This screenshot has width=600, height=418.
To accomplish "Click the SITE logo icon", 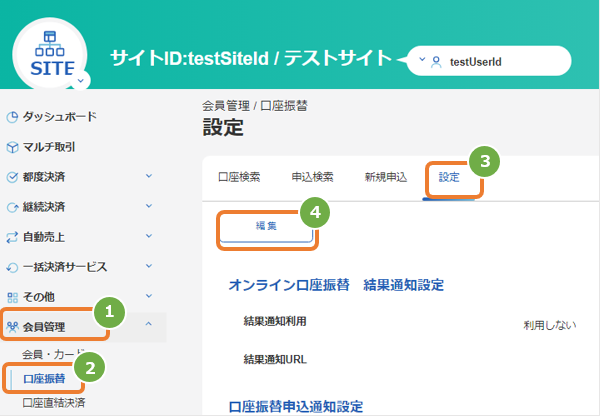I will [50, 54].
